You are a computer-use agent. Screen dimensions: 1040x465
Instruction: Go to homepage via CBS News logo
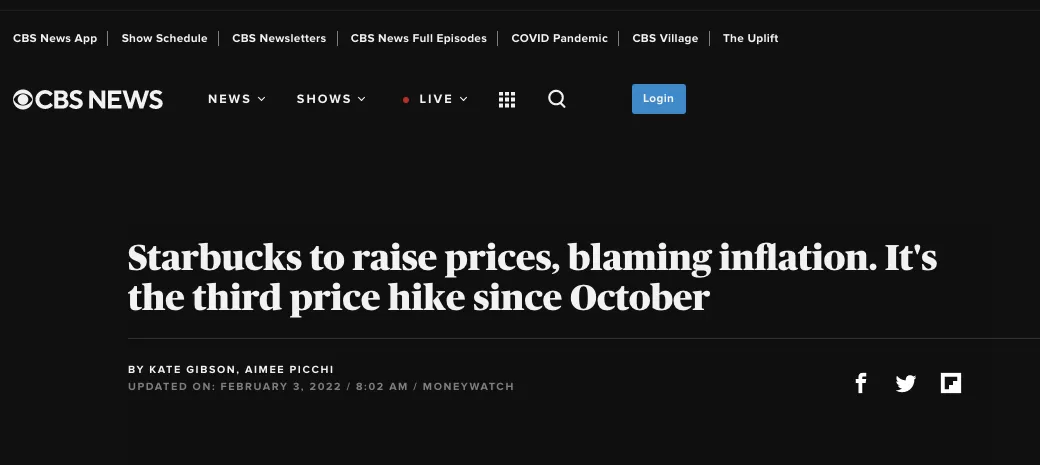(x=88, y=100)
